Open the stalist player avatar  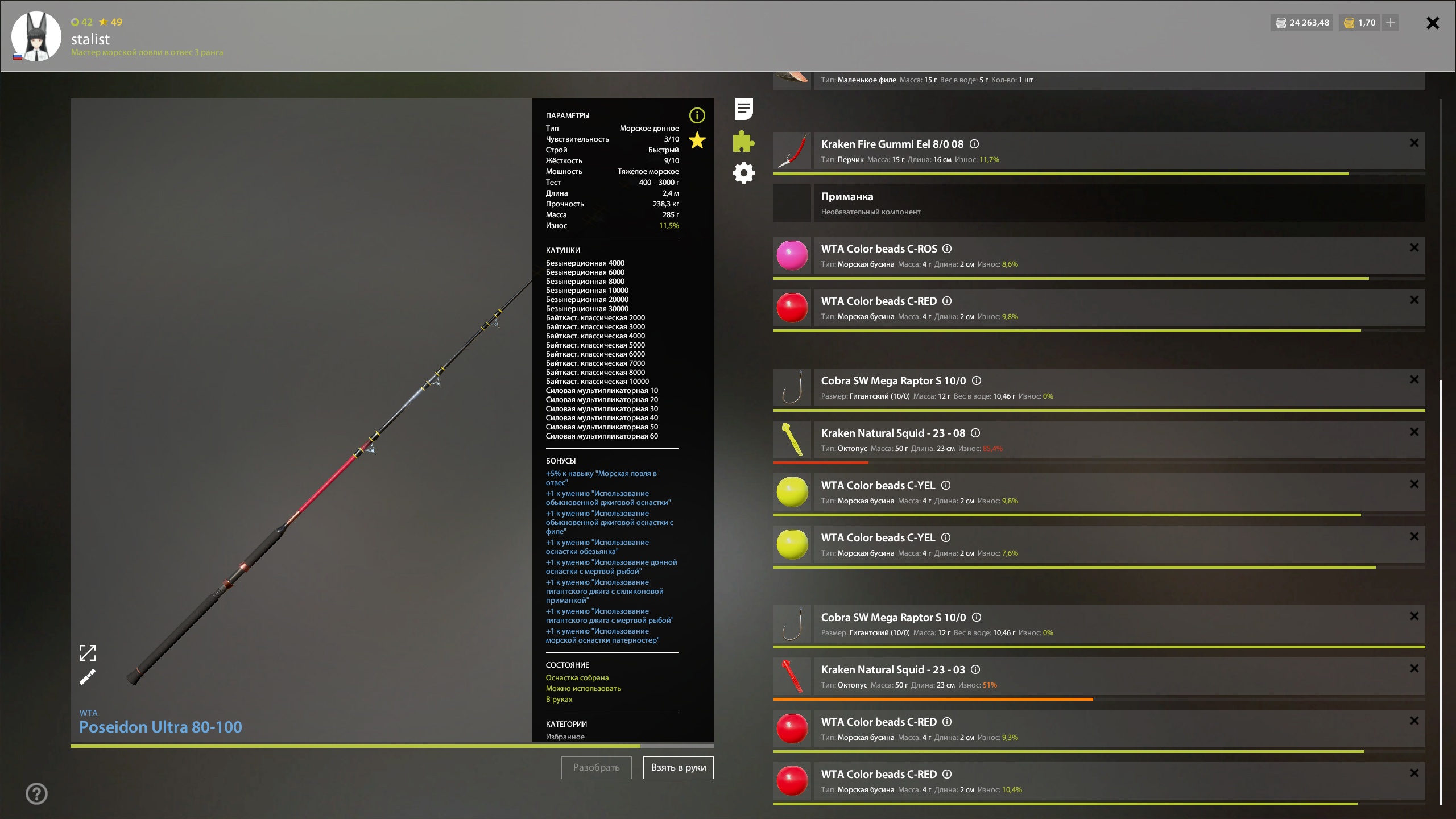pos(36,36)
